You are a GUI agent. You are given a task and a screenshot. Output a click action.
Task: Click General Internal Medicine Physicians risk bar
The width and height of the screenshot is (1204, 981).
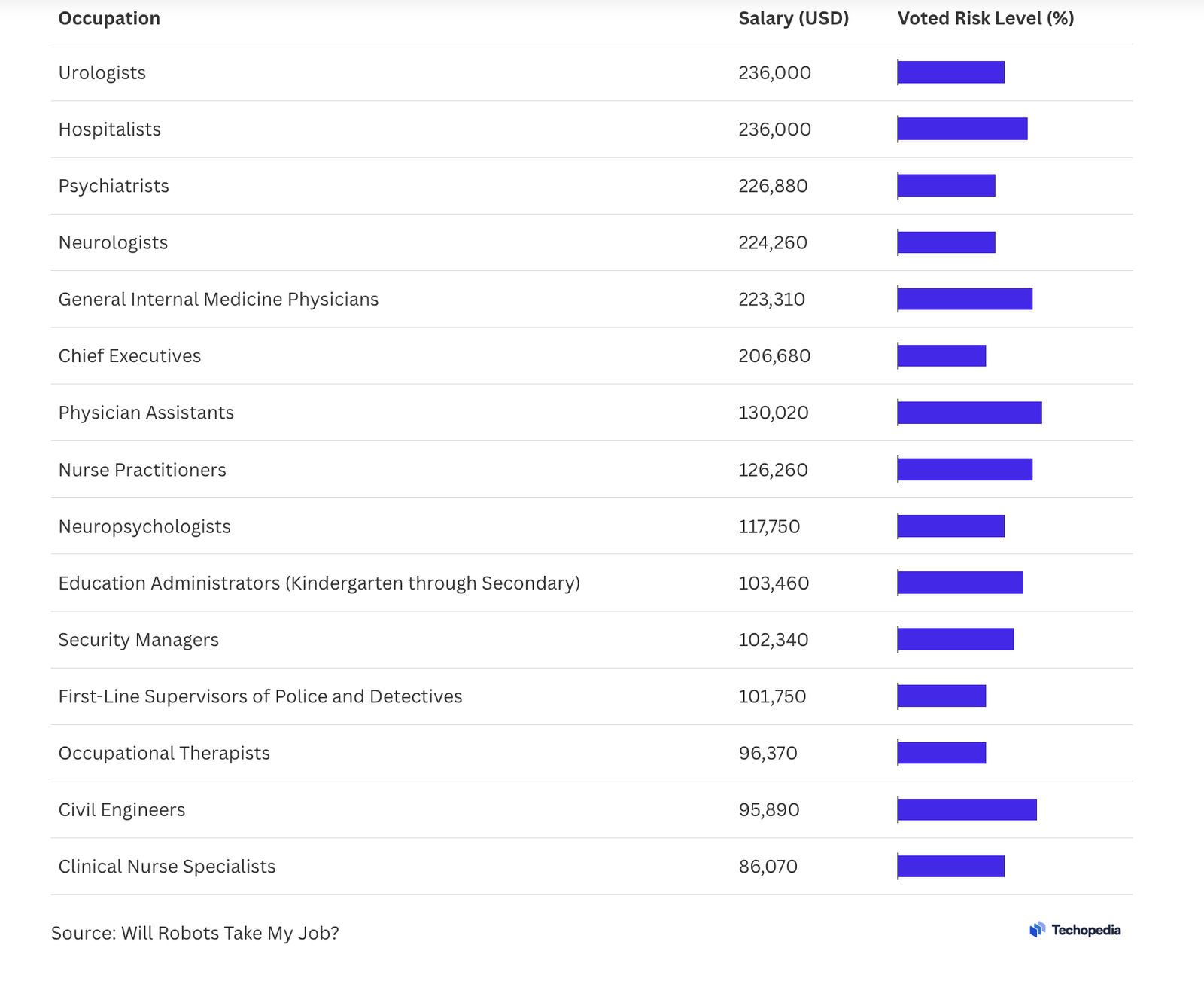click(965, 299)
